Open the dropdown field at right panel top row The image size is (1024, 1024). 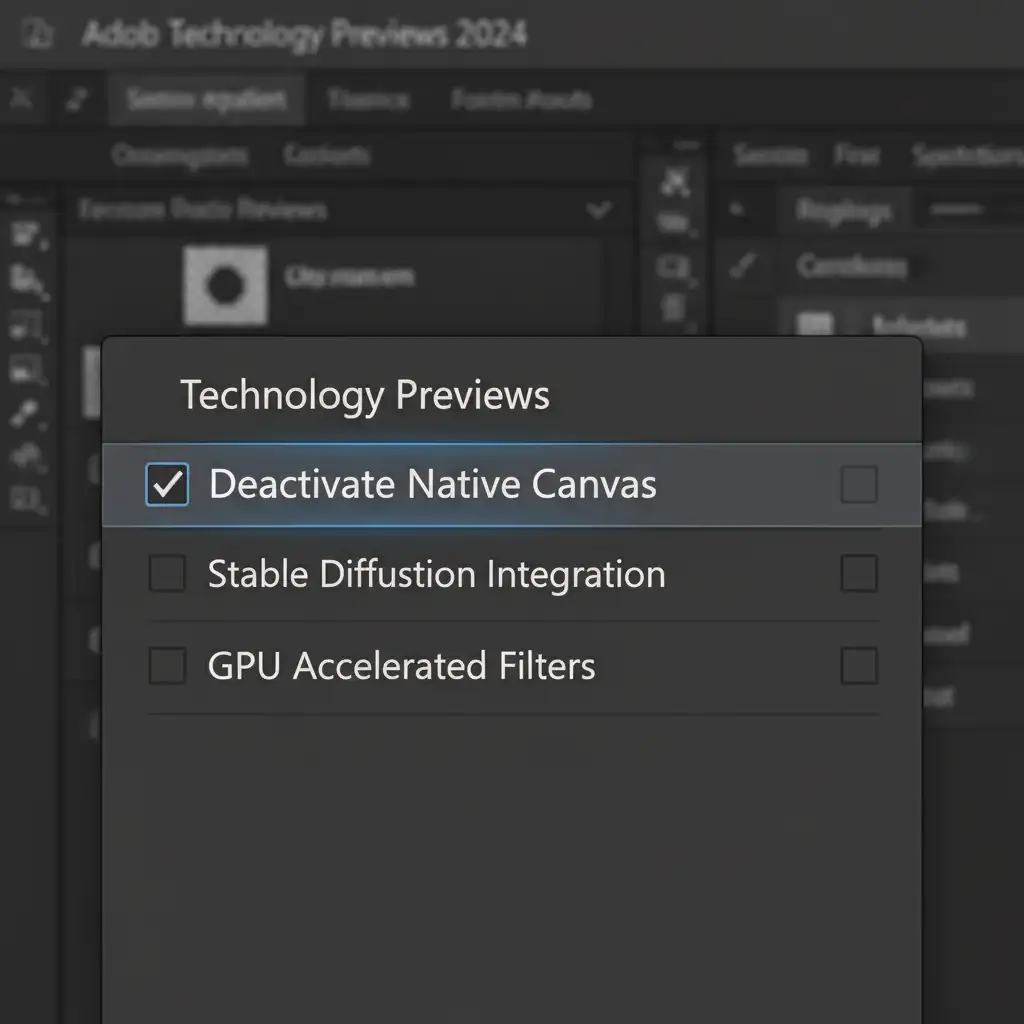[842, 211]
